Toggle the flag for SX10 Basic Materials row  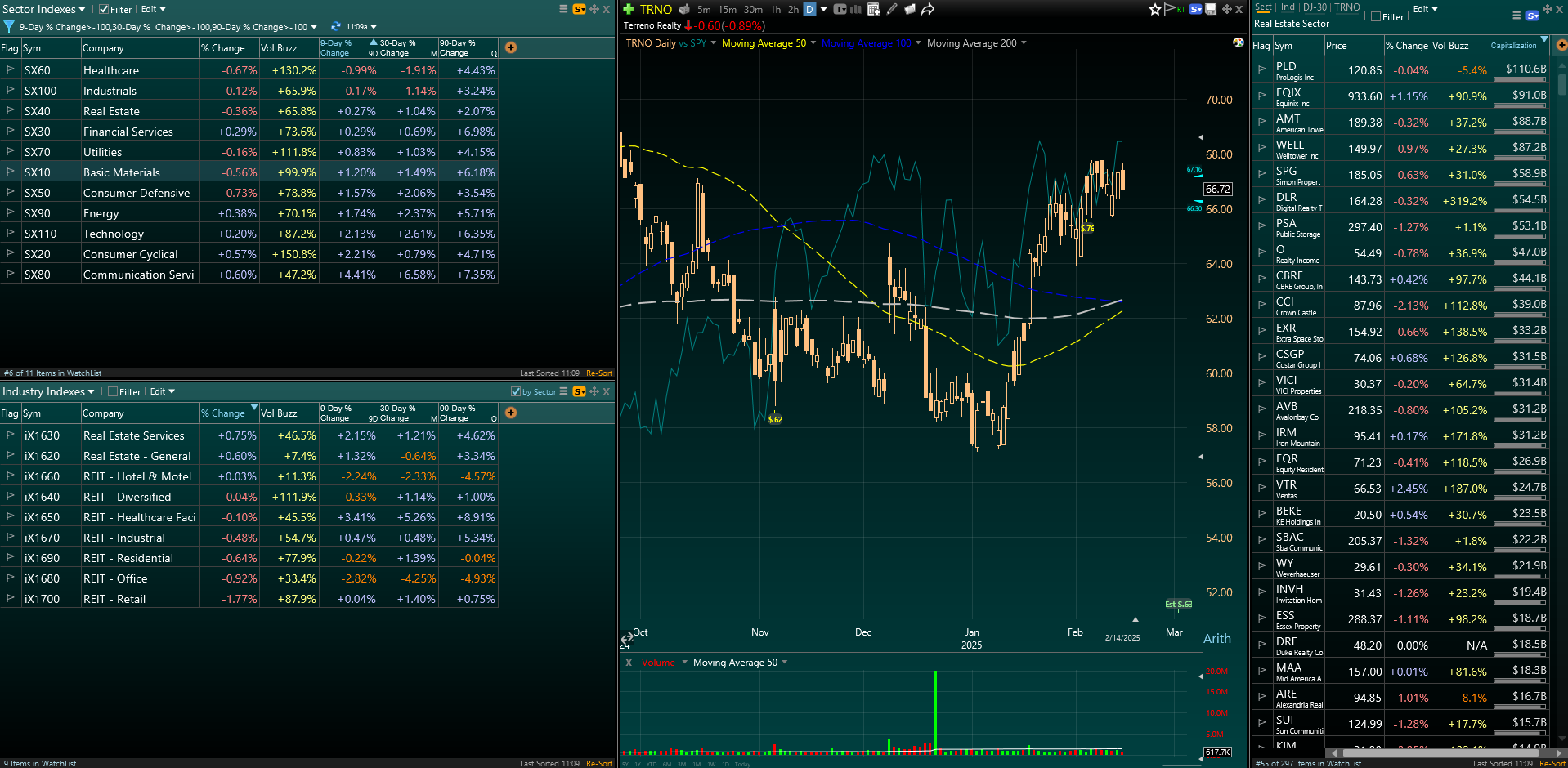(11, 172)
